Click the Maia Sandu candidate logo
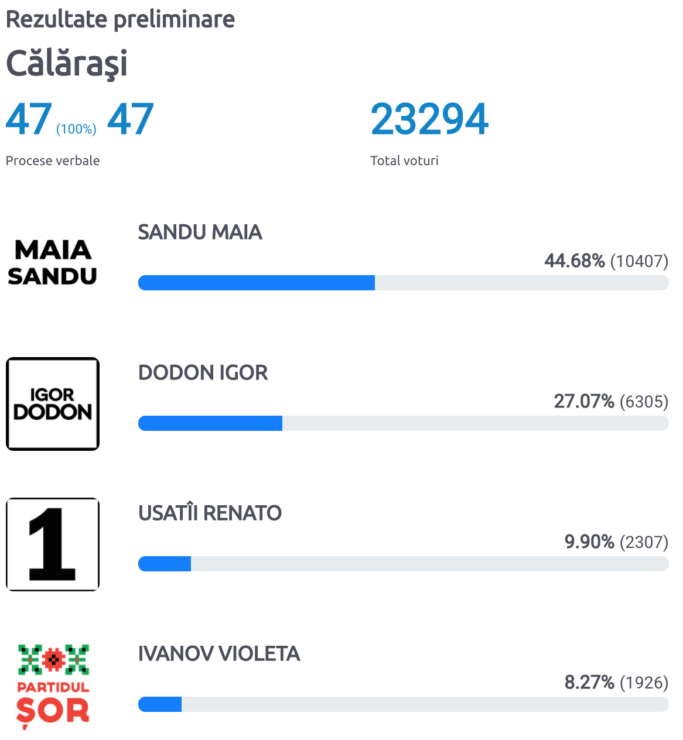Viewport: 683px width, 740px height. (x=52, y=262)
